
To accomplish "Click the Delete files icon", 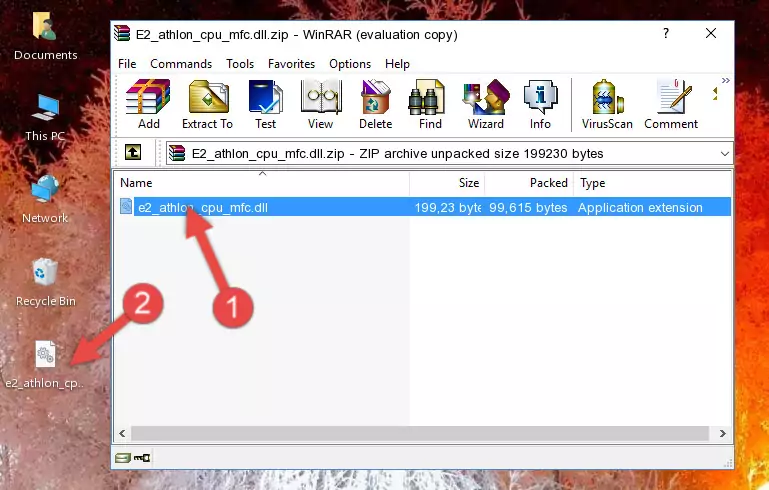I will point(375,104).
